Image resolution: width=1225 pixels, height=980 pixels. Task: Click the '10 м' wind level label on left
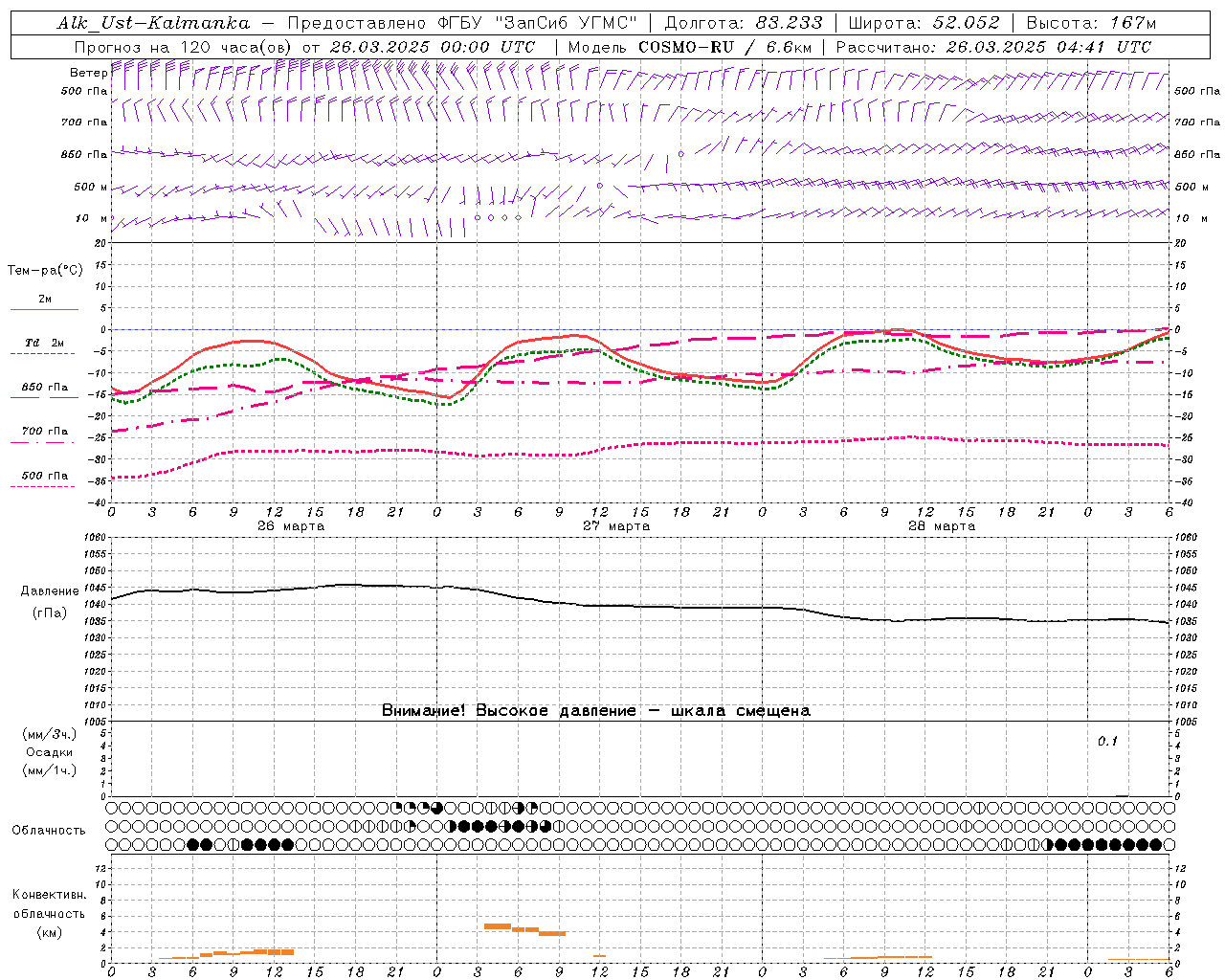click(x=92, y=218)
